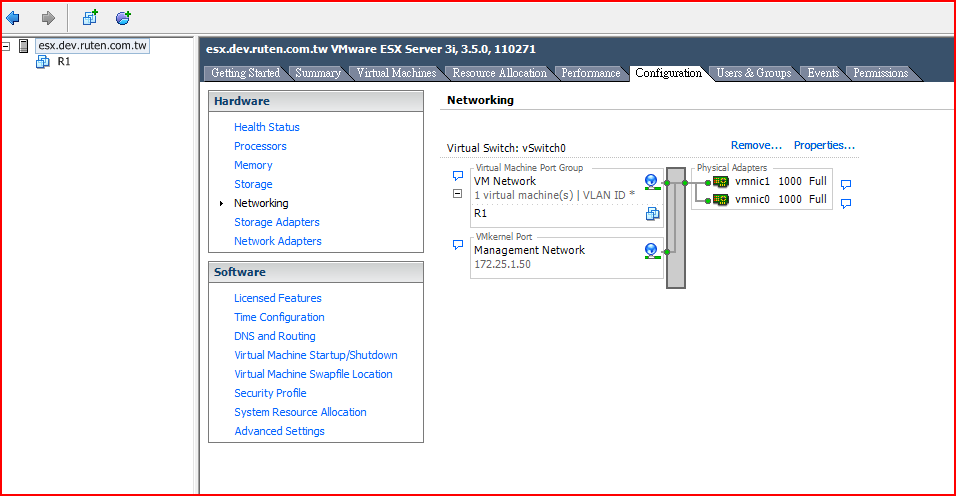Click the VM Network port group globe icon
This screenshot has height=496, width=956.
point(652,182)
